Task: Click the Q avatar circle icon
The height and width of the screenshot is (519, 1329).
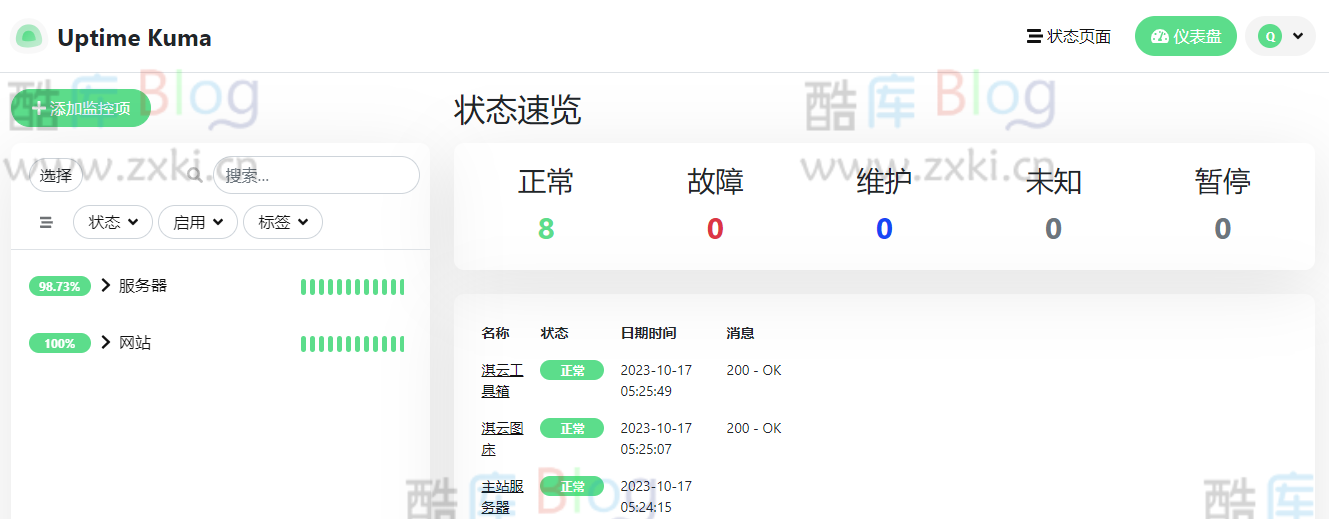Action: (1270, 36)
